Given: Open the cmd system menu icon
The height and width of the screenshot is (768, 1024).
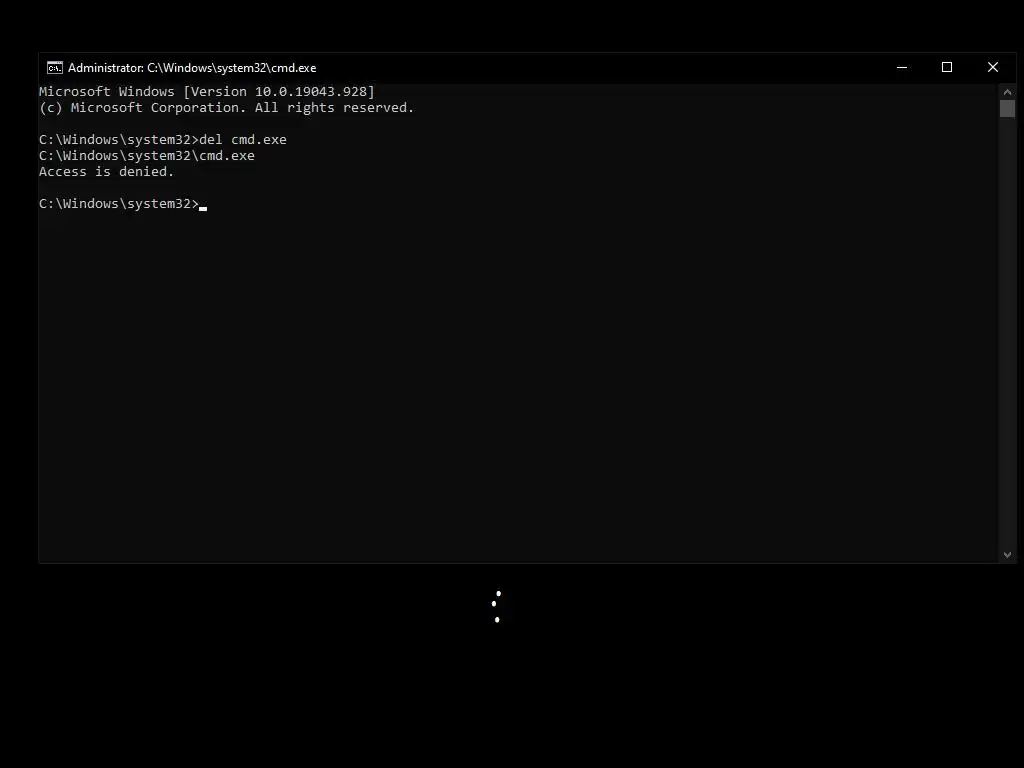Looking at the screenshot, I should point(55,68).
